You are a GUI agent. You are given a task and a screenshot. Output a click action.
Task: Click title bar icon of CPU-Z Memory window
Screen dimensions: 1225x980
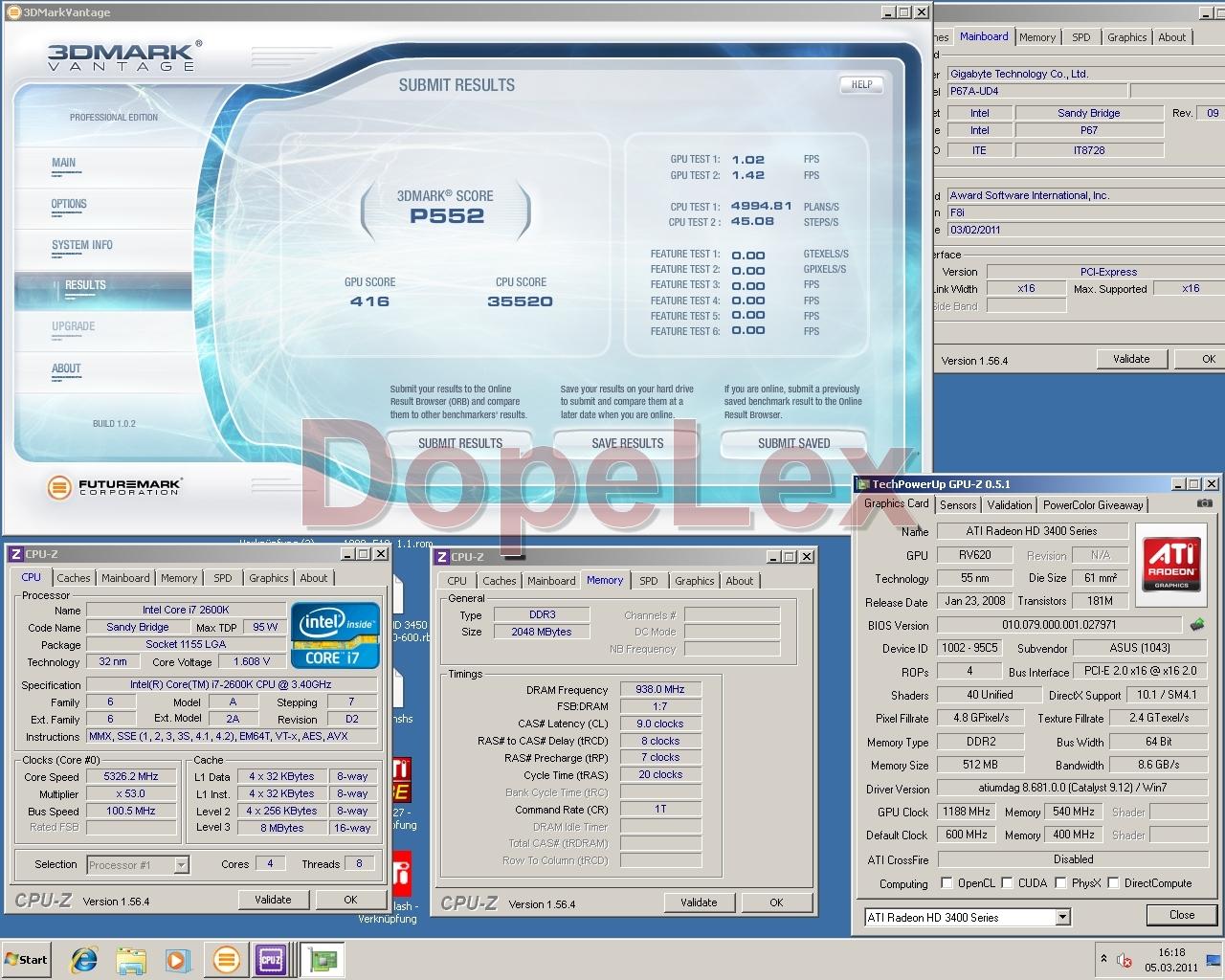[x=442, y=556]
